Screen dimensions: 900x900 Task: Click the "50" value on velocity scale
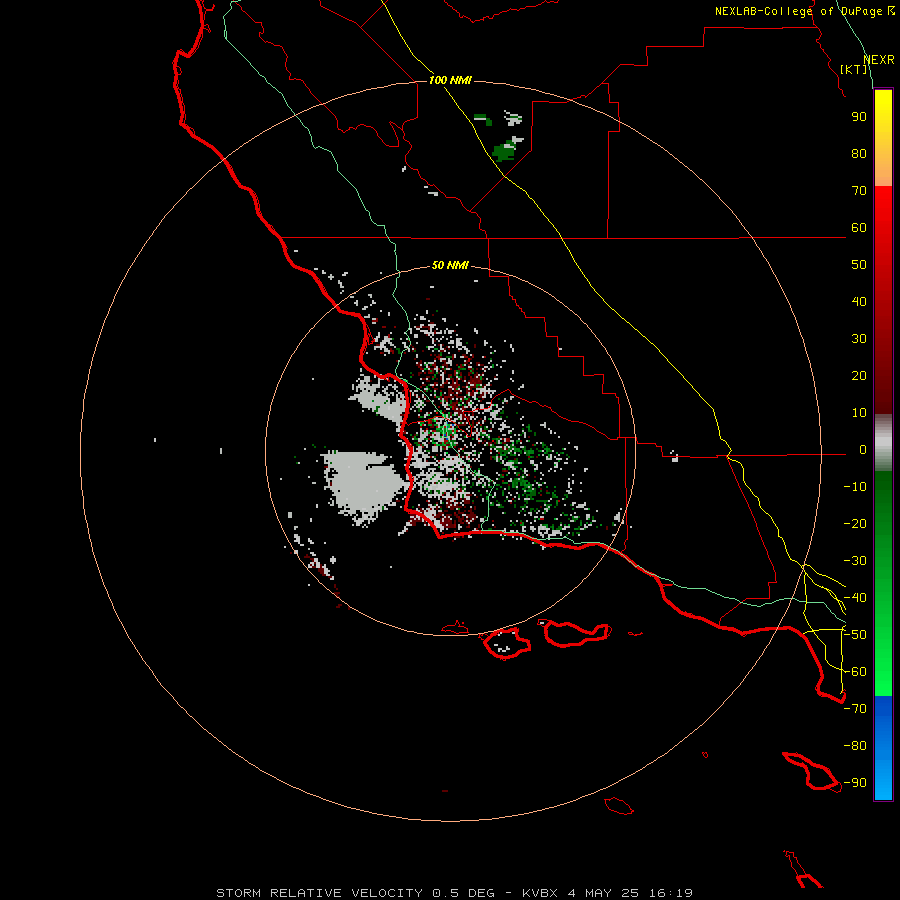pyautogui.click(x=859, y=265)
